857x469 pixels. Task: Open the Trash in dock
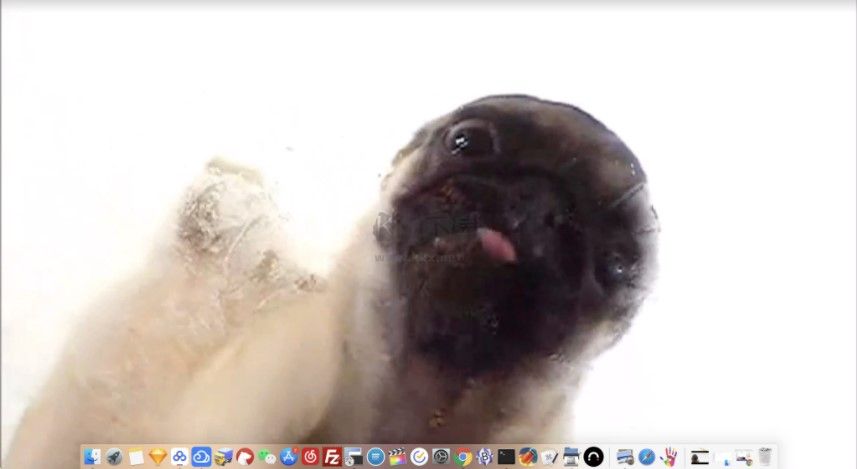point(765,457)
